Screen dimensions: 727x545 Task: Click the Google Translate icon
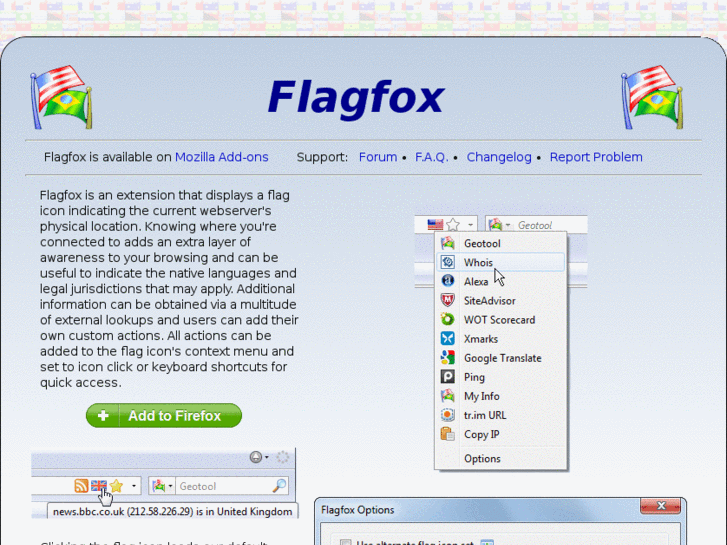tap(447, 358)
